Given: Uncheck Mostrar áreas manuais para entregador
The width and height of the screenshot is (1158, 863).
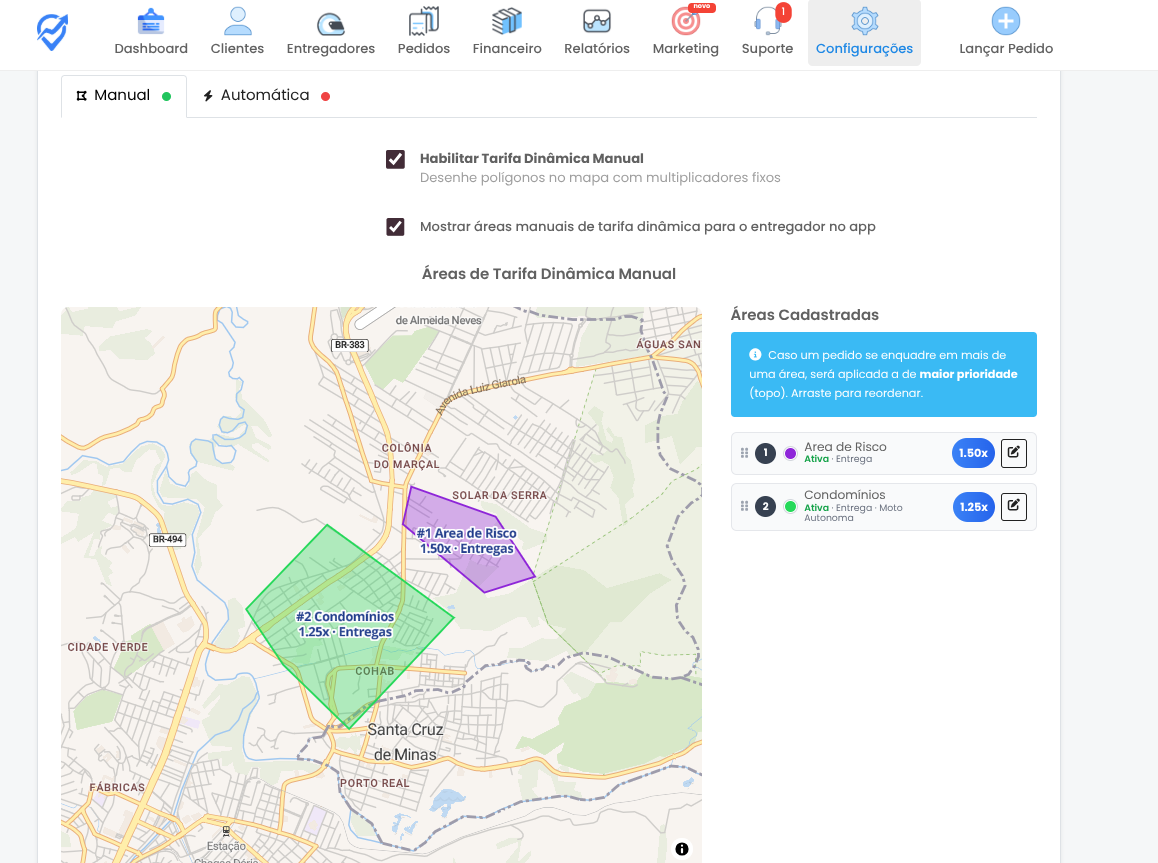Looking at the screenshot, I should [396, 227].
